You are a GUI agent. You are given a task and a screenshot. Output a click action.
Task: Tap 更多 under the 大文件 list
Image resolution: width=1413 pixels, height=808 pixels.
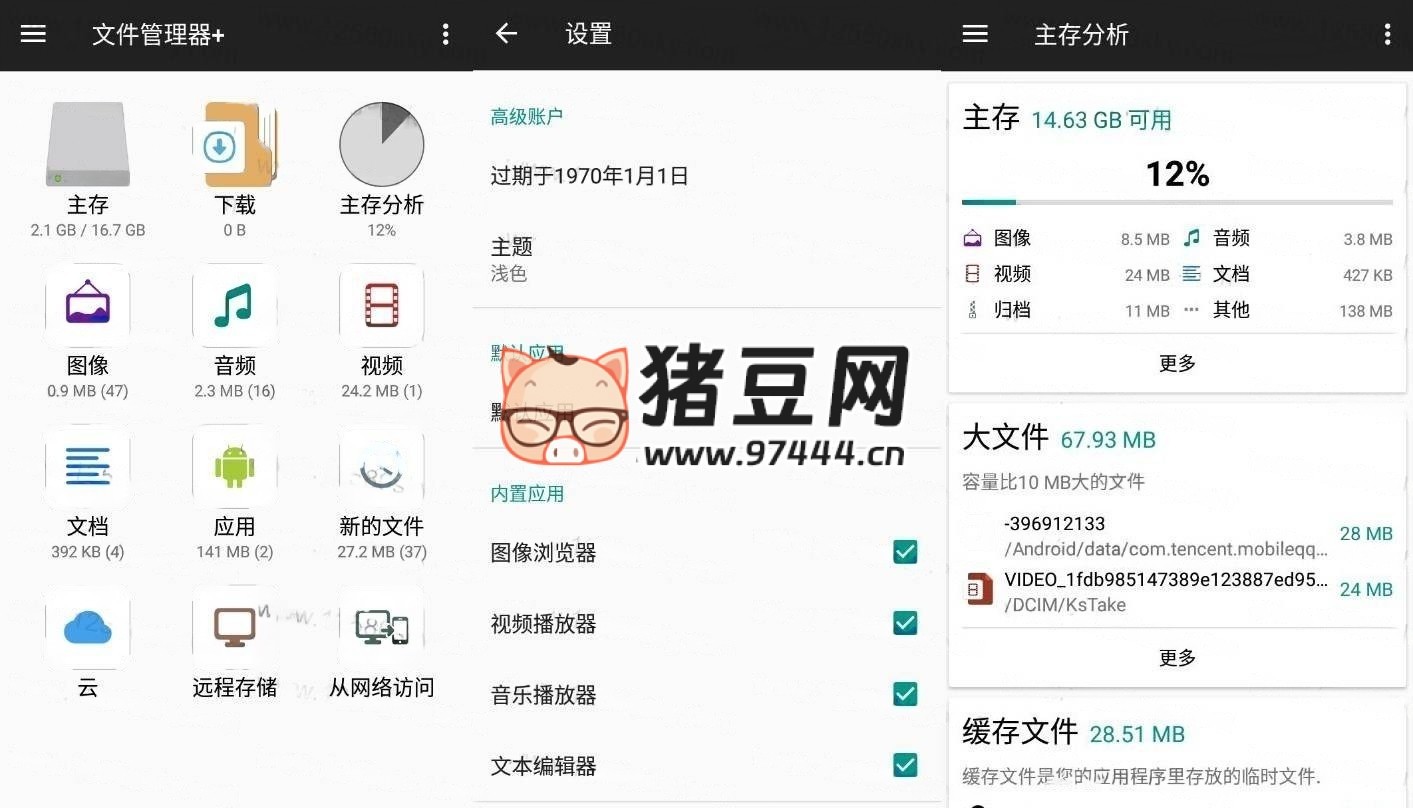[x=1177, y=658]
